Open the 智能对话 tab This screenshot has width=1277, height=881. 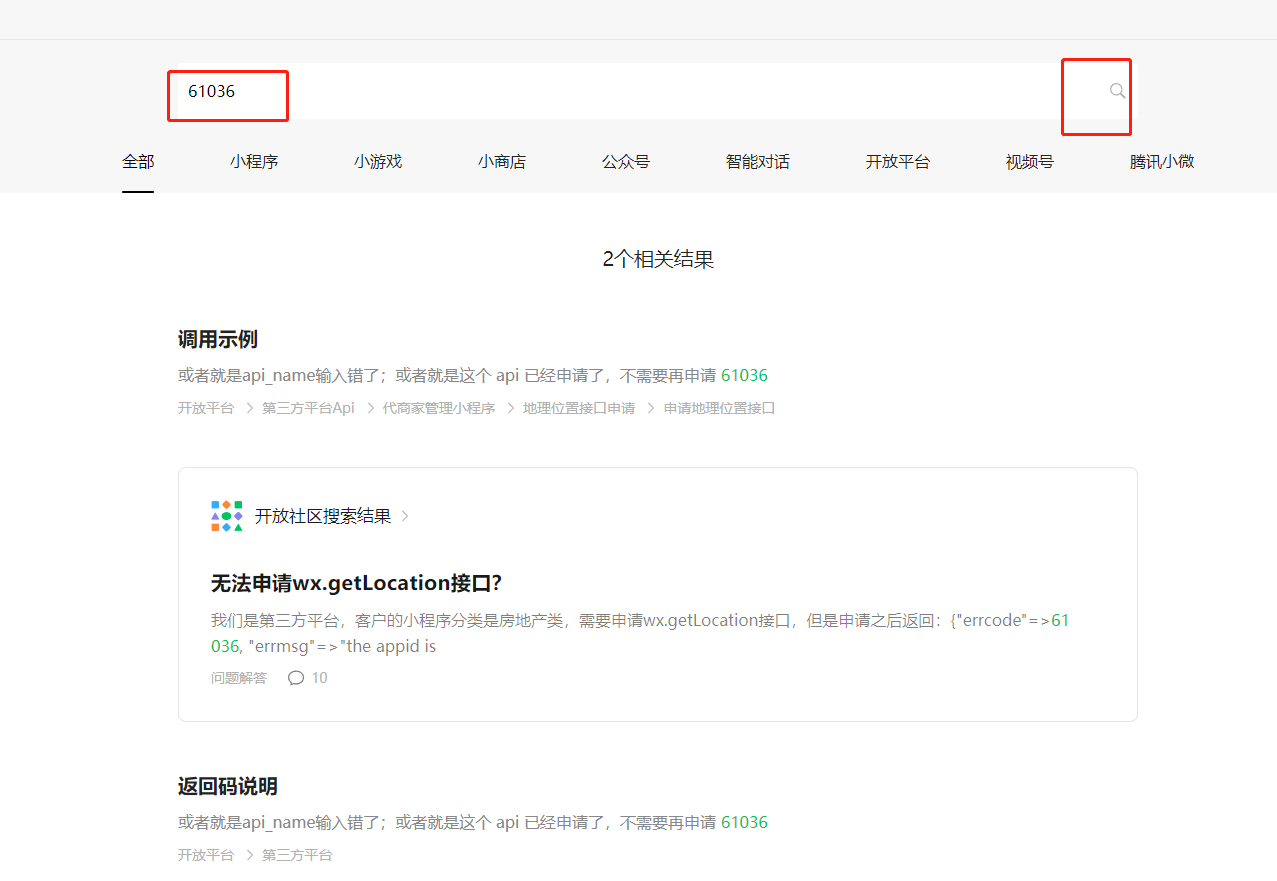[758, 161]
